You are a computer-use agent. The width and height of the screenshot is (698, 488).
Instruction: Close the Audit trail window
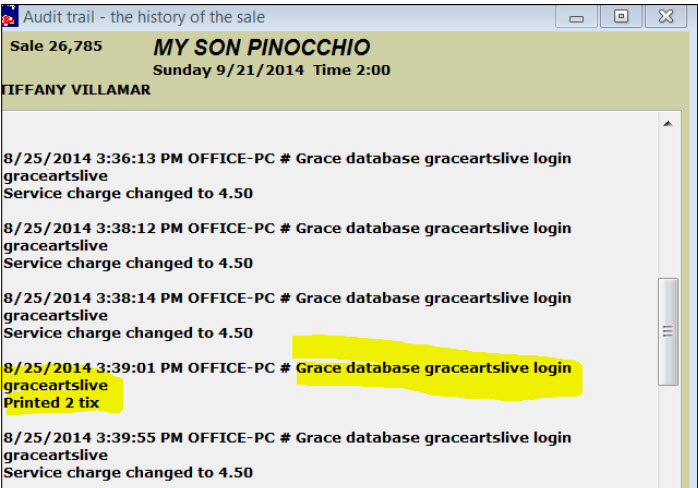(x=666, y=17)
